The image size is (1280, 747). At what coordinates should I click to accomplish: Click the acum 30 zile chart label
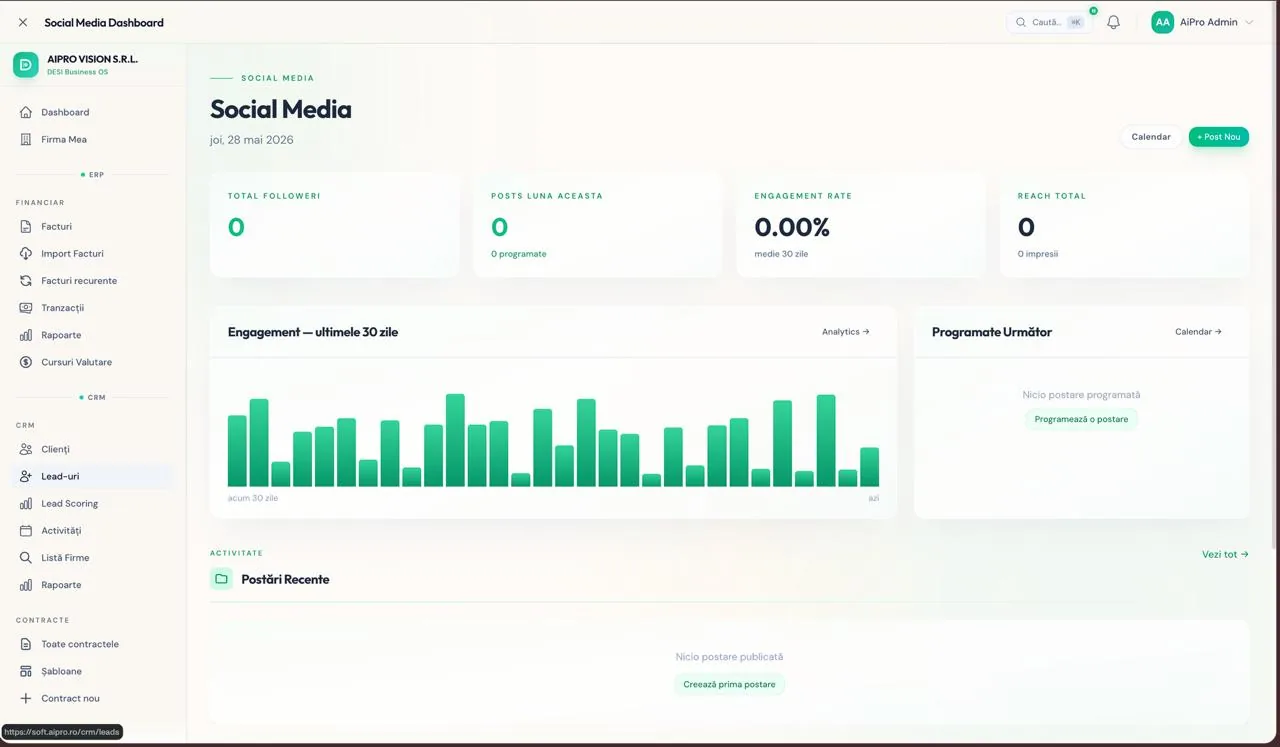pyautogui.click(x=253, y=498)
